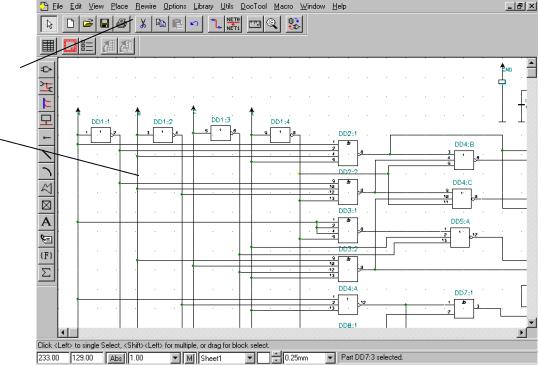
Task: Select the Place Polygon tool
Action: click(x=46, y=188)
